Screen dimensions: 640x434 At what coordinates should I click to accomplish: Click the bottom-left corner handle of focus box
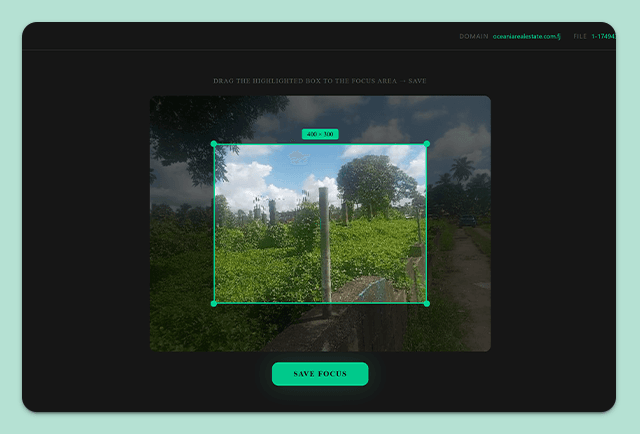213,303
